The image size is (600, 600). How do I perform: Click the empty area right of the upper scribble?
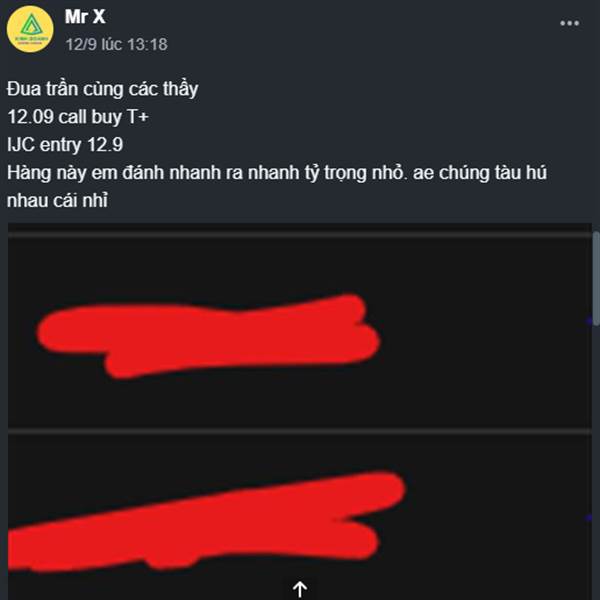point(482,333)
